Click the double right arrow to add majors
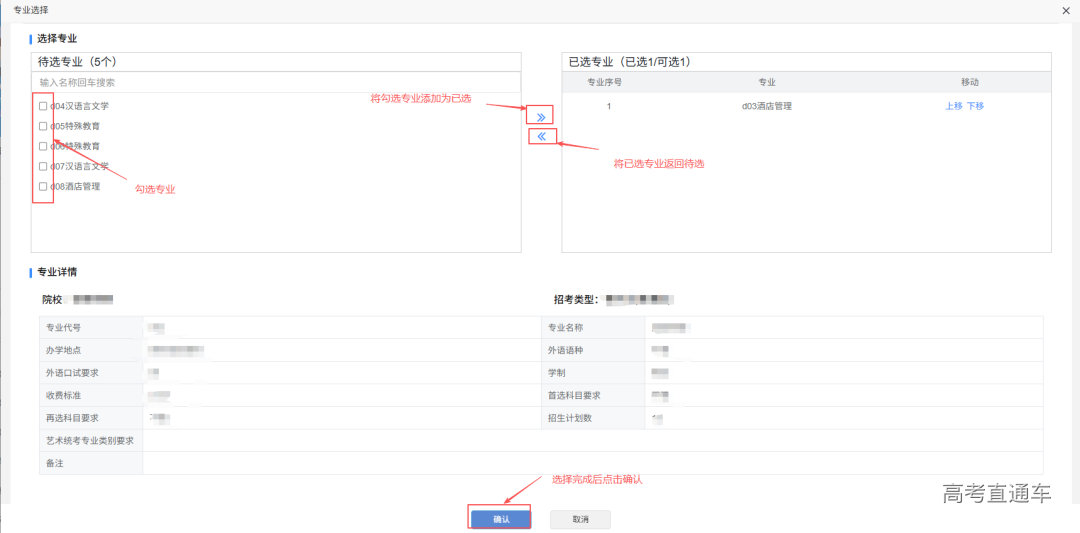The image size is (1080, 533). pos(541,117)
